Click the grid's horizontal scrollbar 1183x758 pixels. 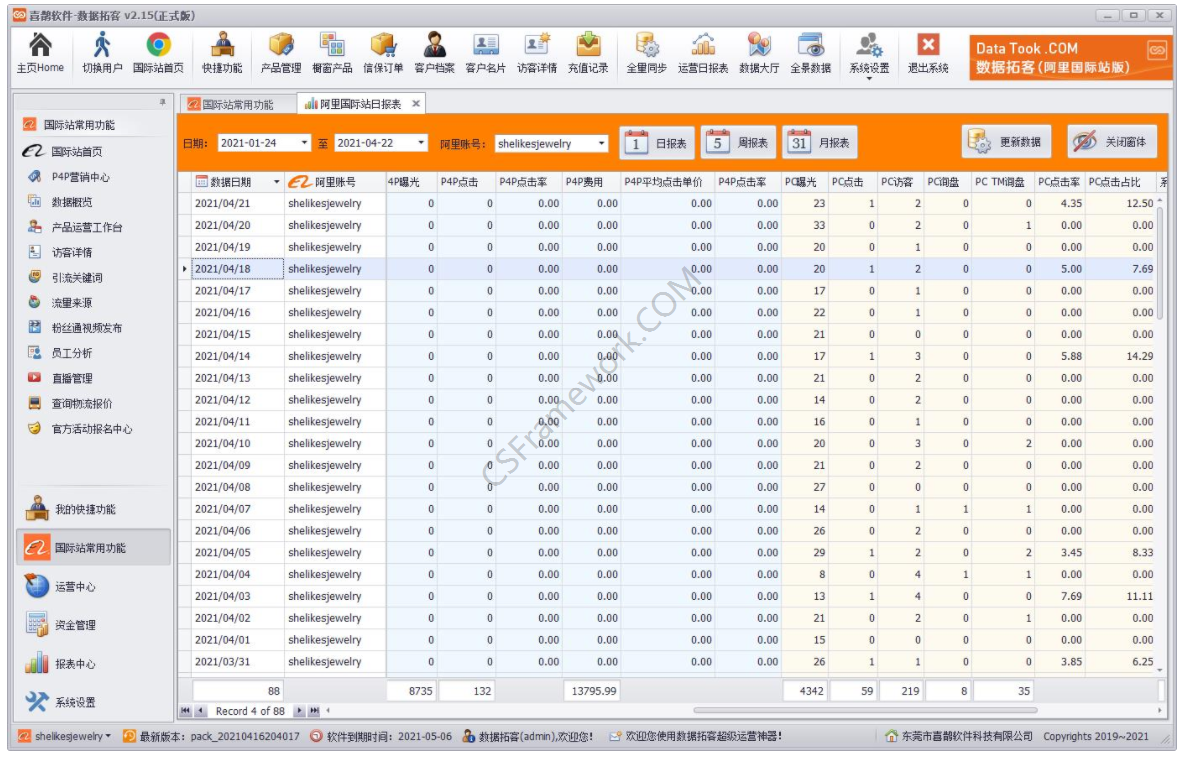(865, 710)
